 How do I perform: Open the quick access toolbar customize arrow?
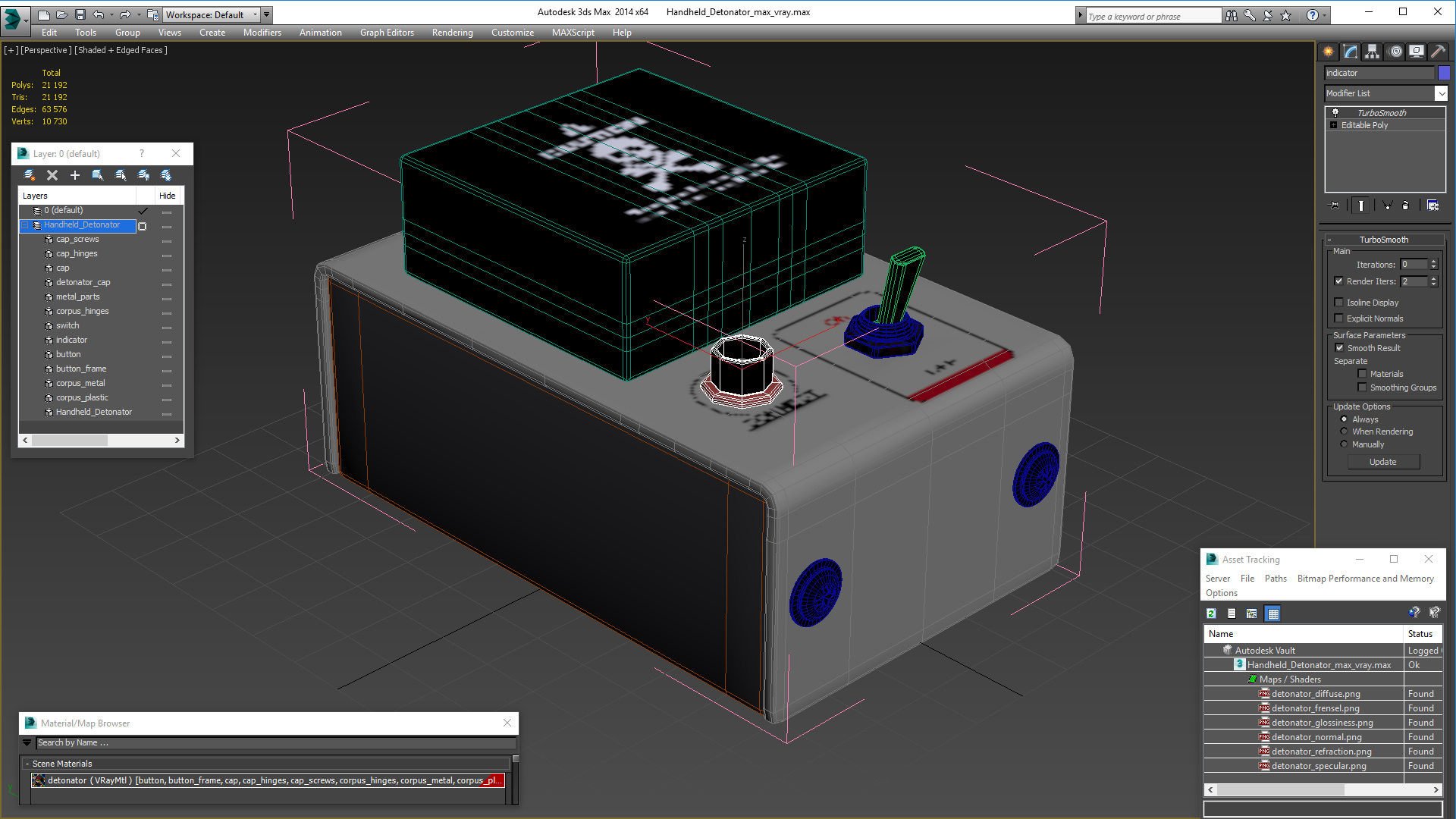point(267,14)
